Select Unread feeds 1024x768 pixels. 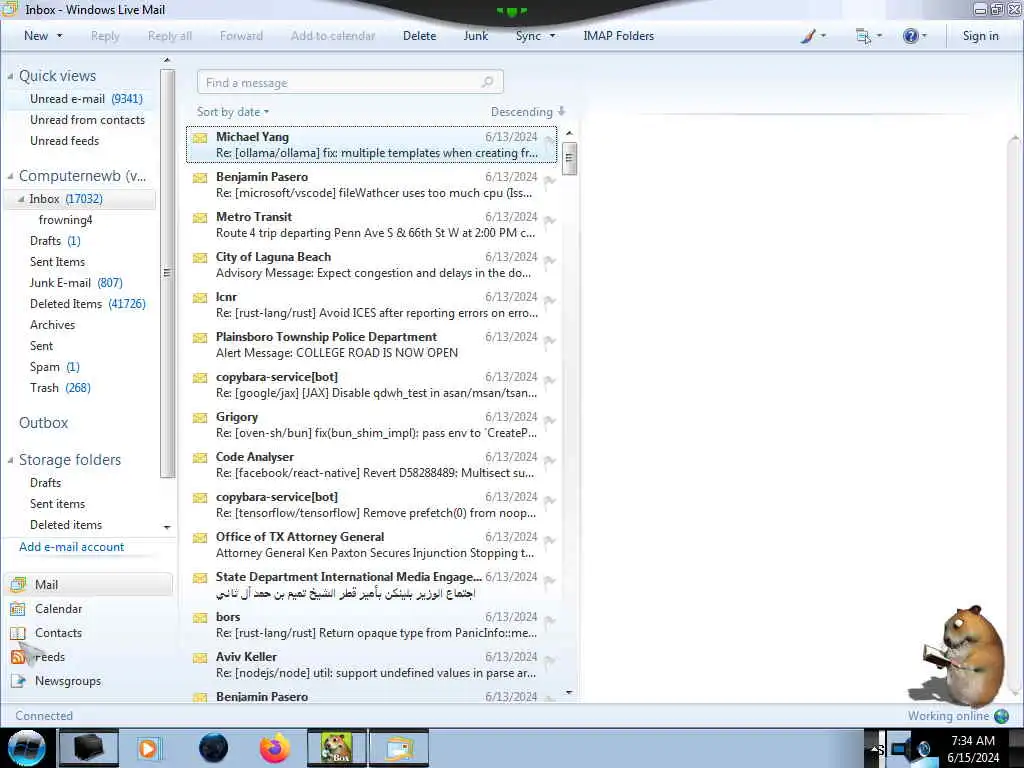(x=65, y=140)
